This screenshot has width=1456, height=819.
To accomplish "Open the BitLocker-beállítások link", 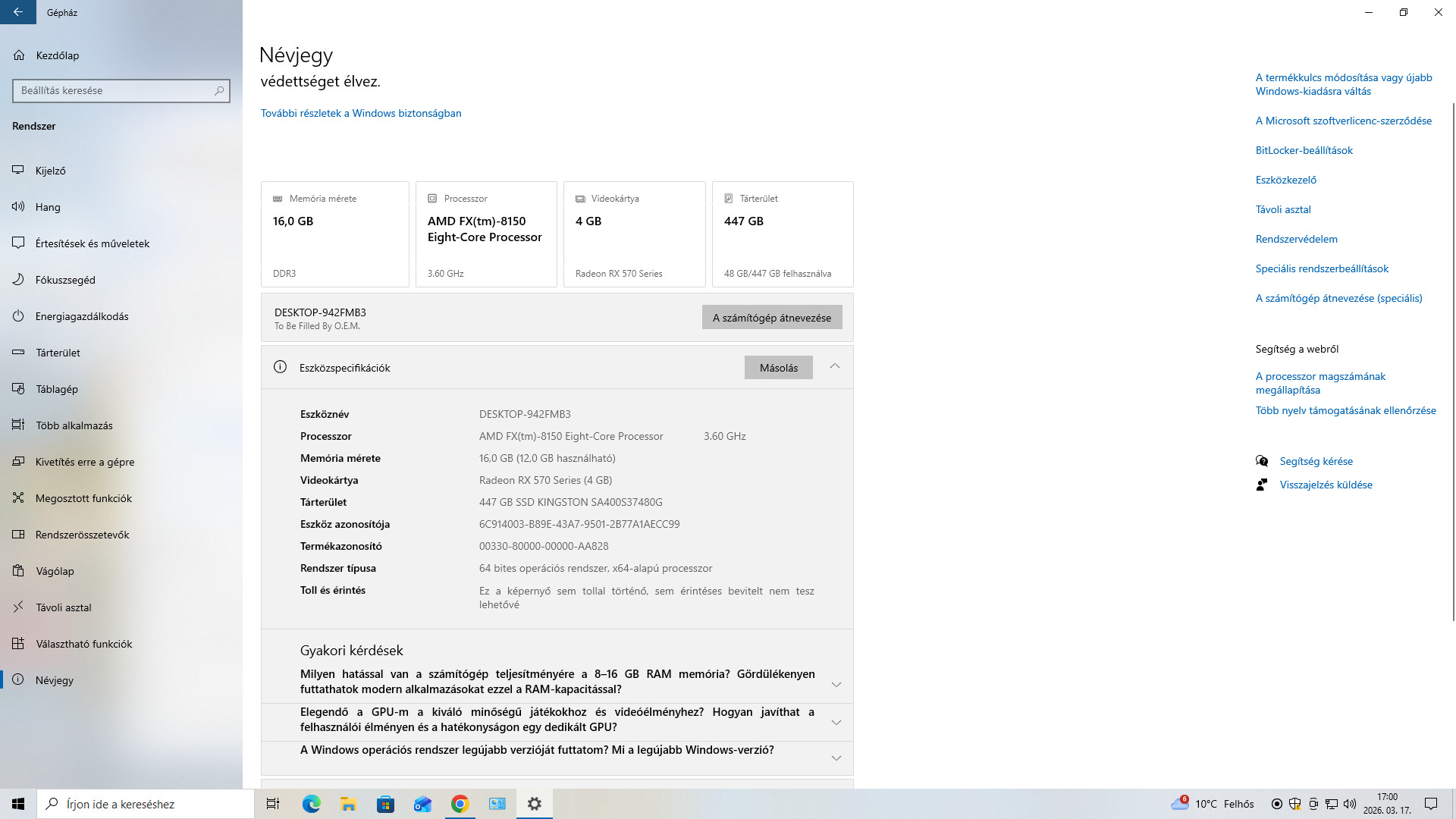I will [1304, 150].
